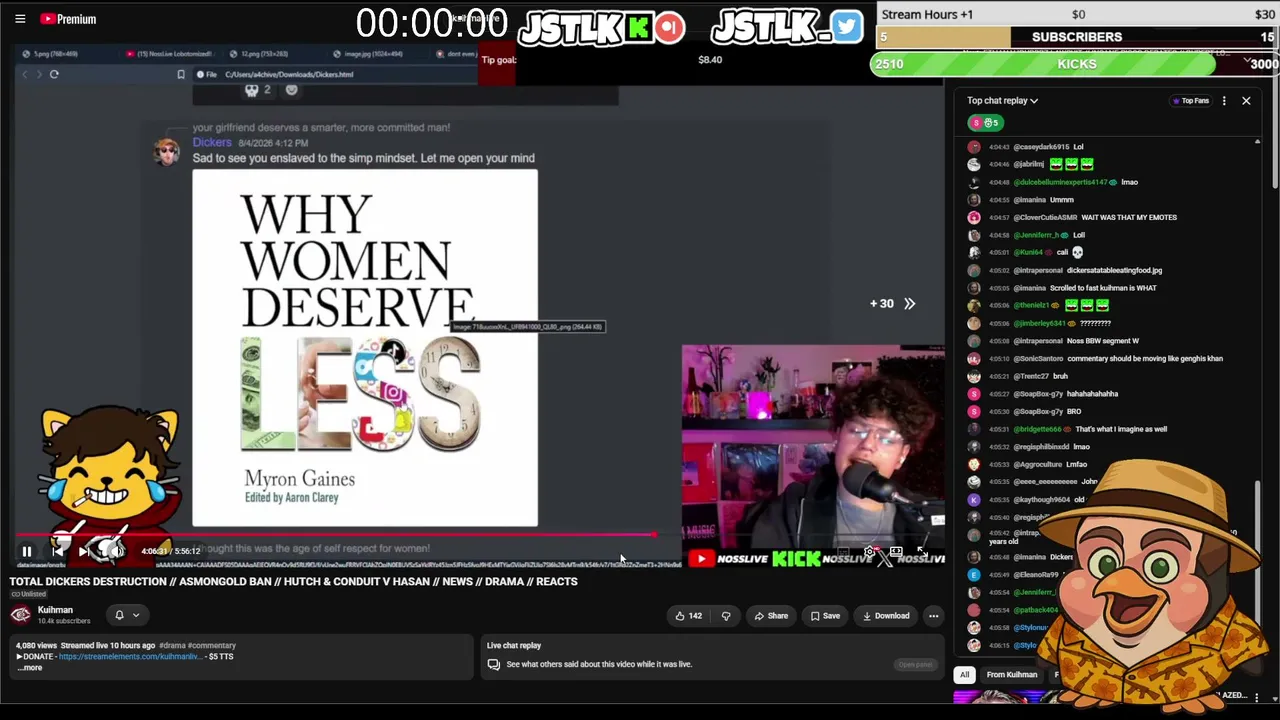
Task: Open the Why Women Deserve Less image
Action: (365, 348)
